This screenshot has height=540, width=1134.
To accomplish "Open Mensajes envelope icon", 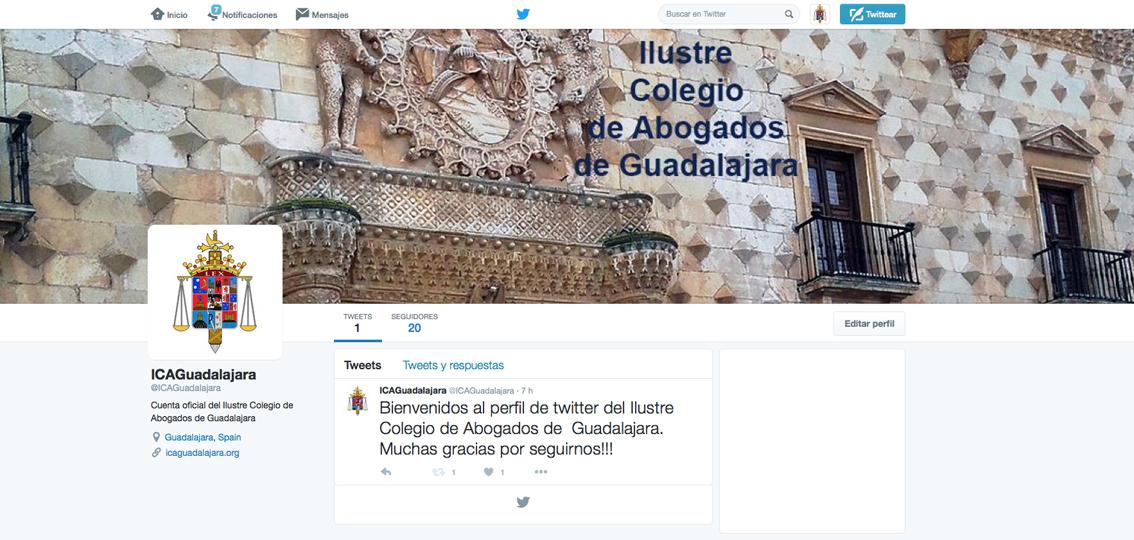I will (x=302, y=14).
